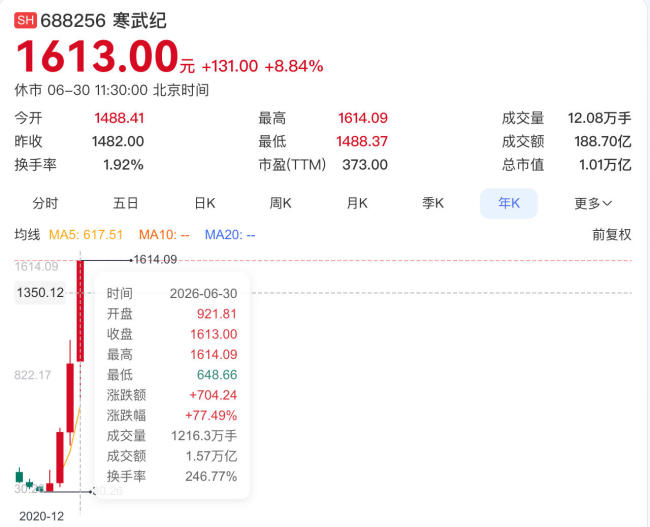Click the first green candlestick
This screenshot has width=650, height=527.
pyautogui.click(x=19, y=476)
